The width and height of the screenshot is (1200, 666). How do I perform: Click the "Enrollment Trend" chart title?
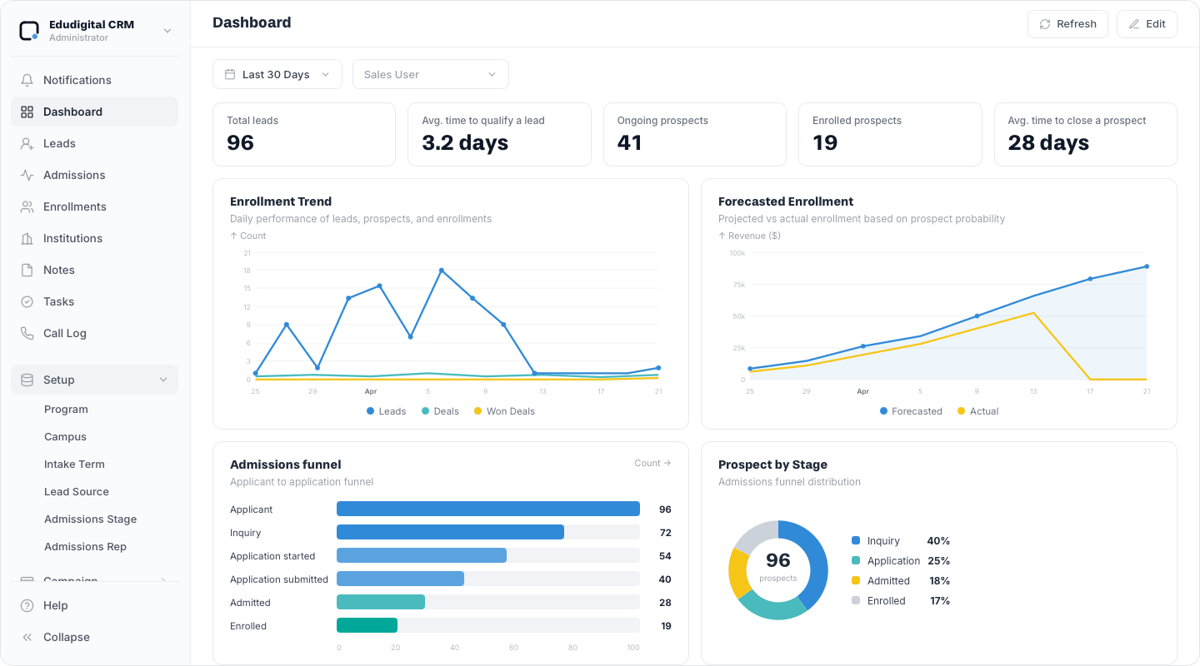click(281, 201)
